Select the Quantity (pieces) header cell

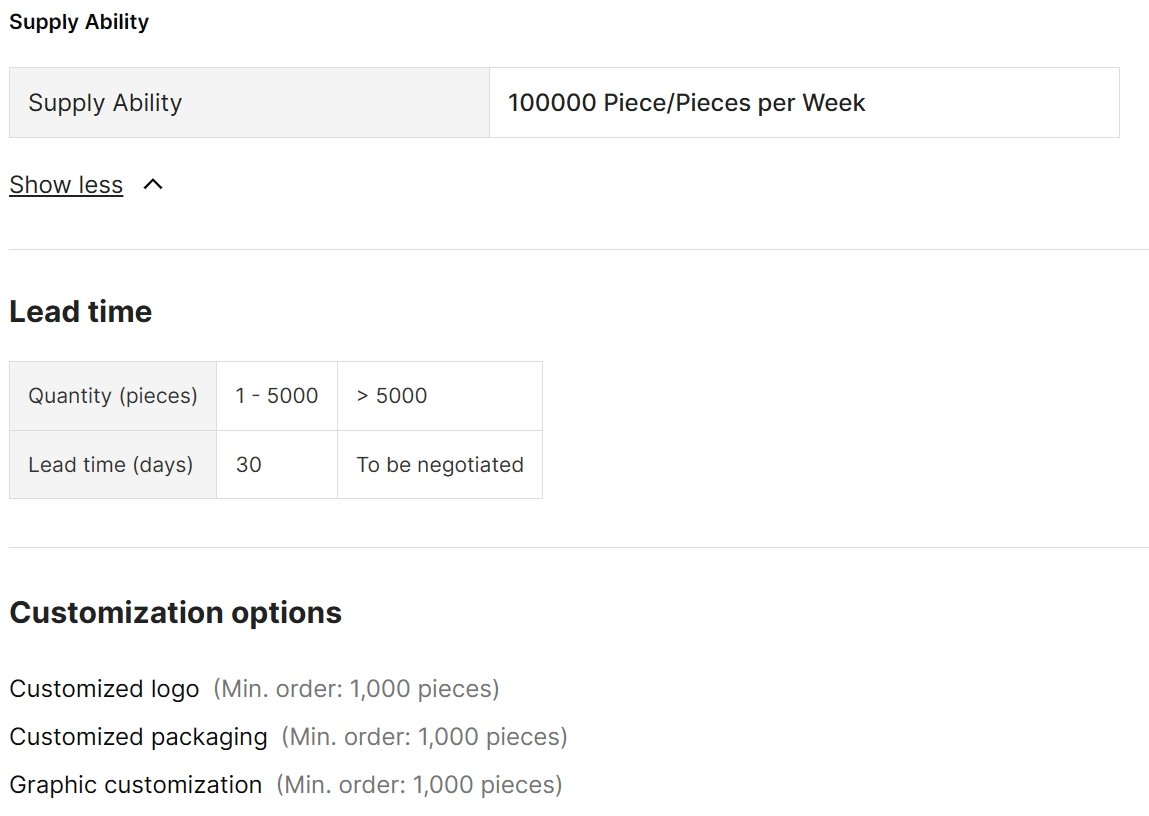[x=112, y=396]
